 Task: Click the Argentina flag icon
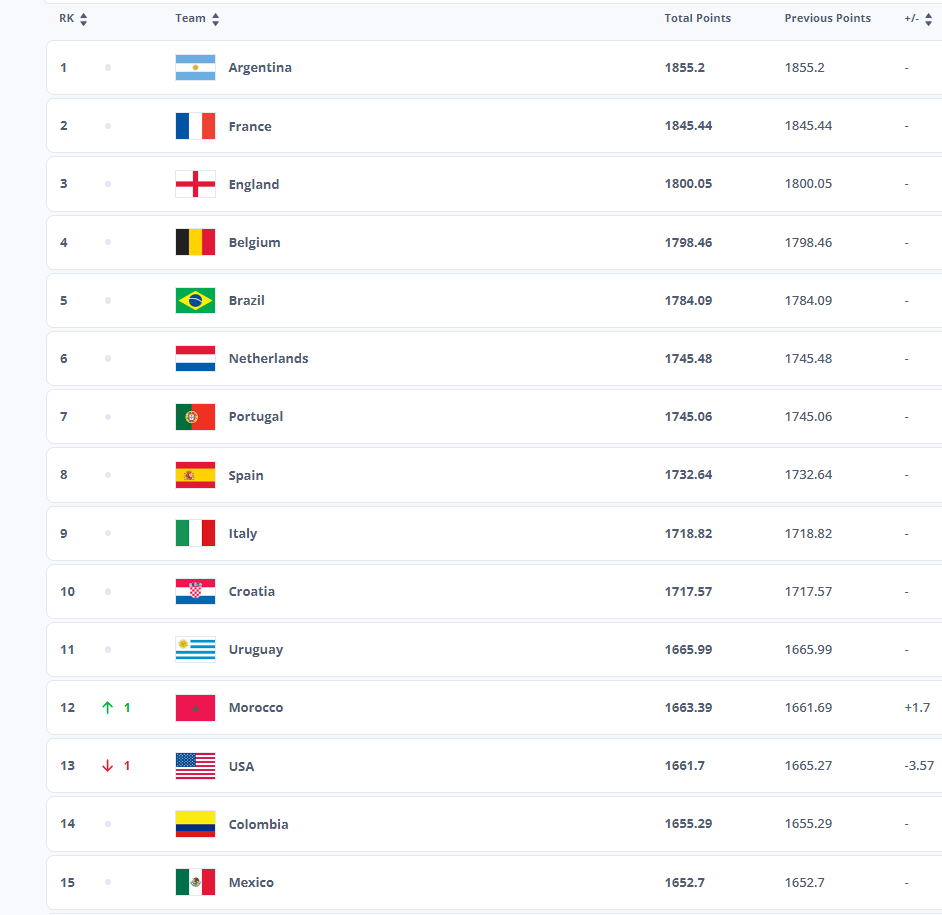195,68
